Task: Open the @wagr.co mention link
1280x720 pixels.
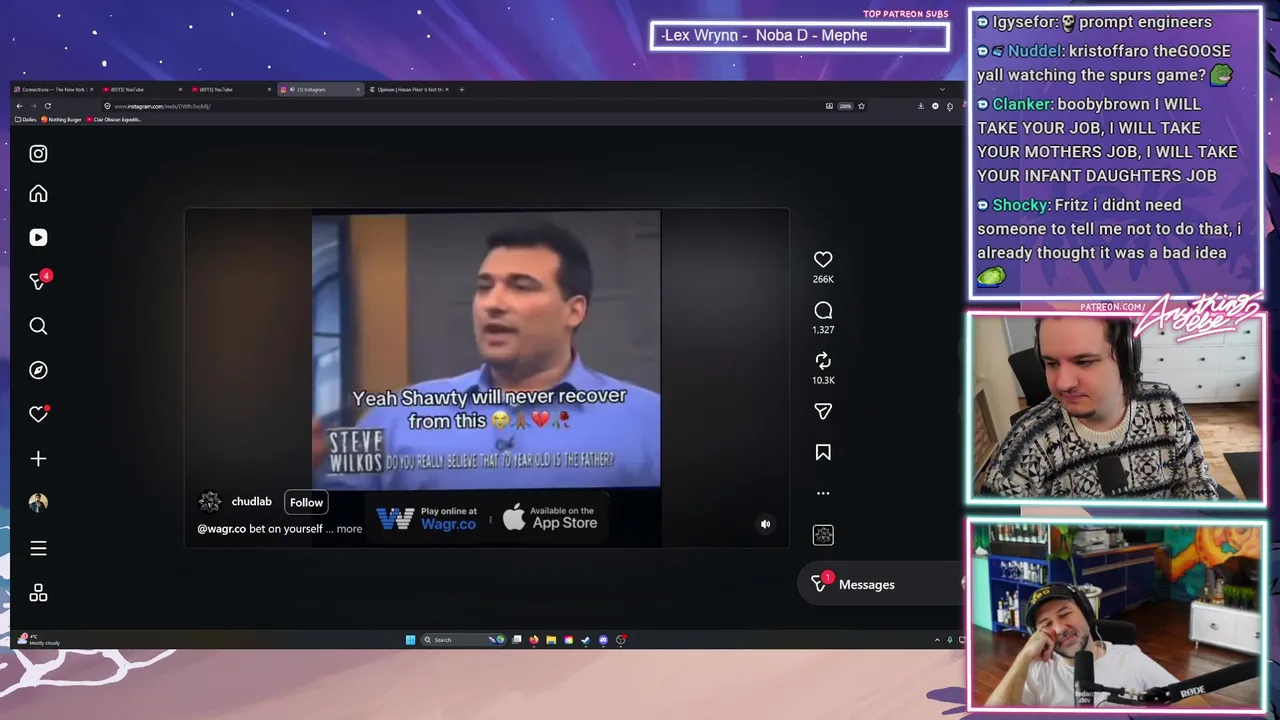Action: pos(221,529)
